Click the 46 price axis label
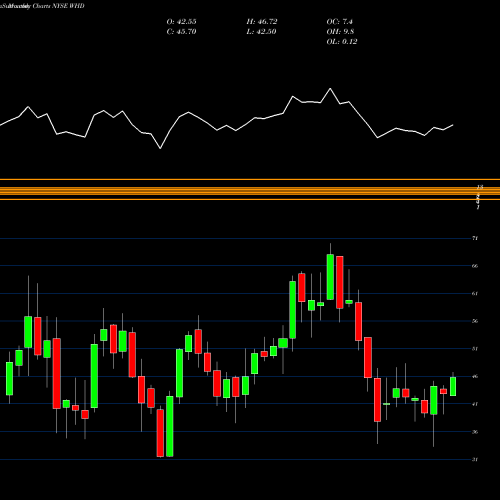The width and height of the screenshot is (500, 500). (x=475, y=377)
